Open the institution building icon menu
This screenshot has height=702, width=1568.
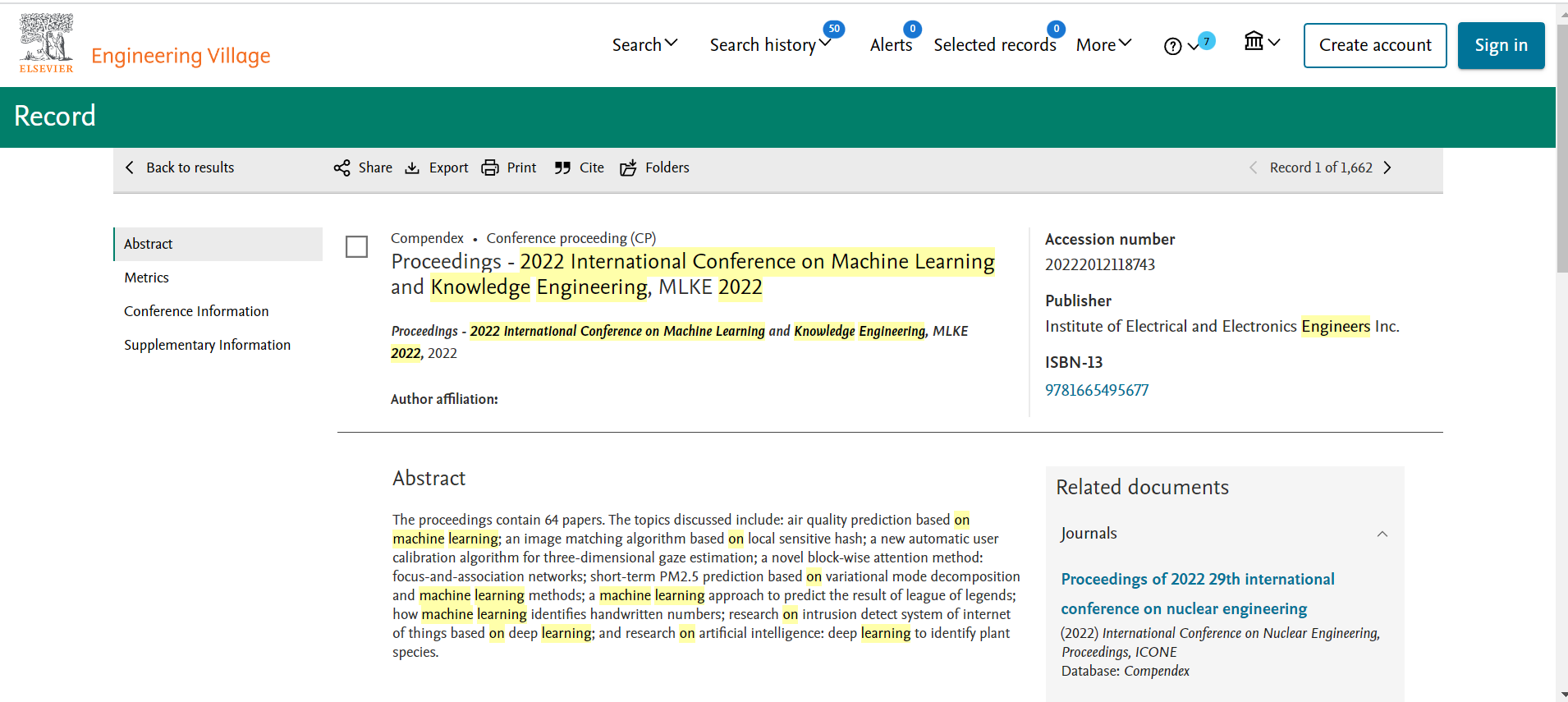[1262, 41]
